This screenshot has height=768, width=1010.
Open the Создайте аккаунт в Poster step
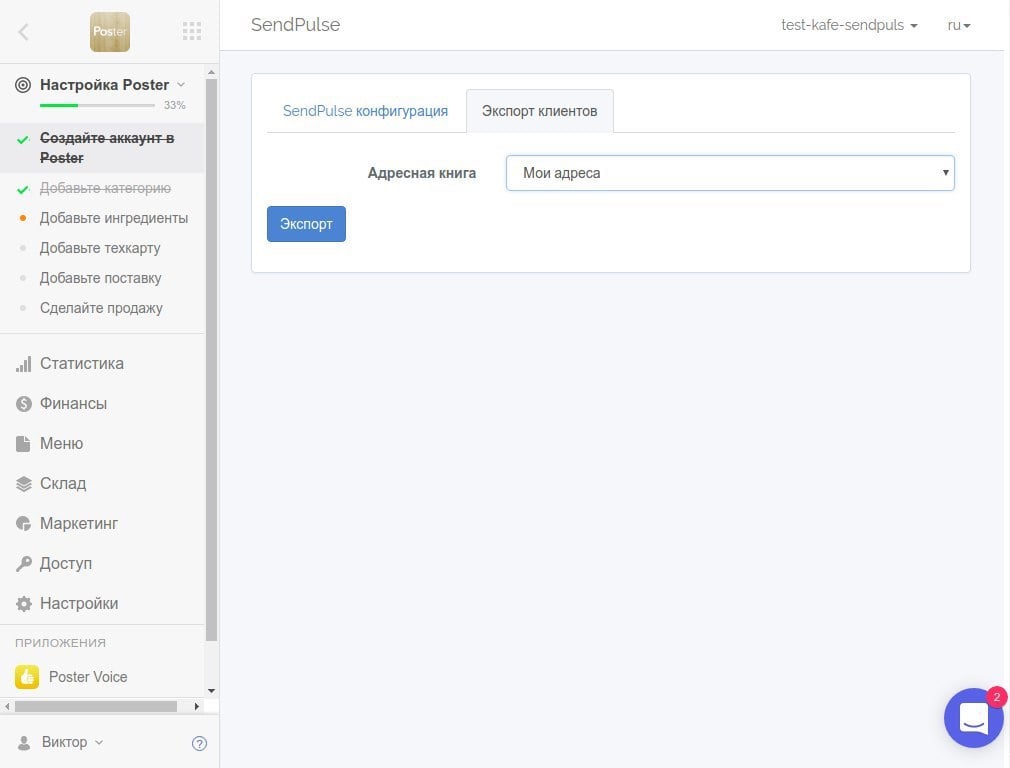click(102, 148)
